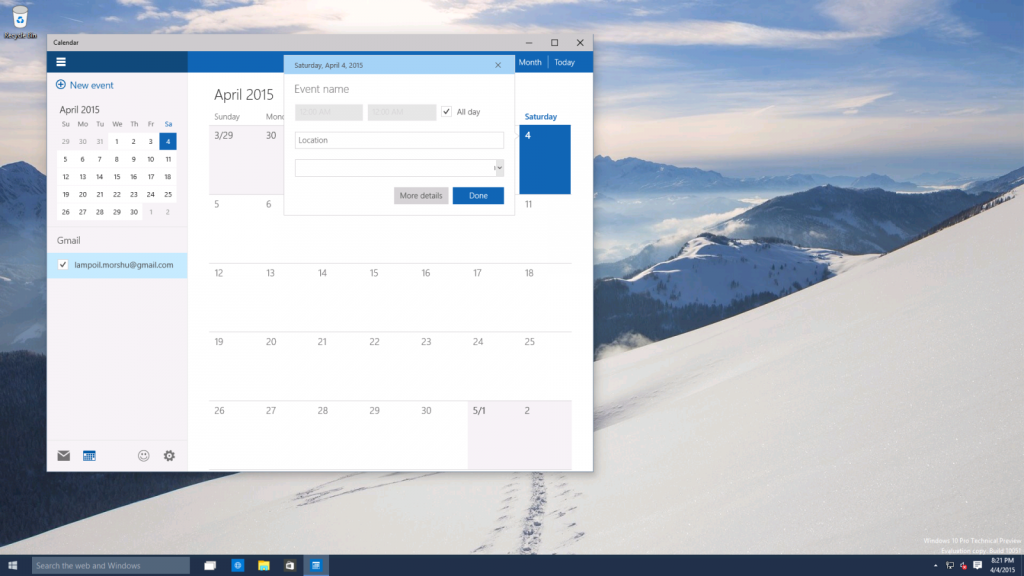Select the Calendar app taskbar icon
Image resolution: width=1024 pixels, height=576 pixels.
(x=316, y=566)
